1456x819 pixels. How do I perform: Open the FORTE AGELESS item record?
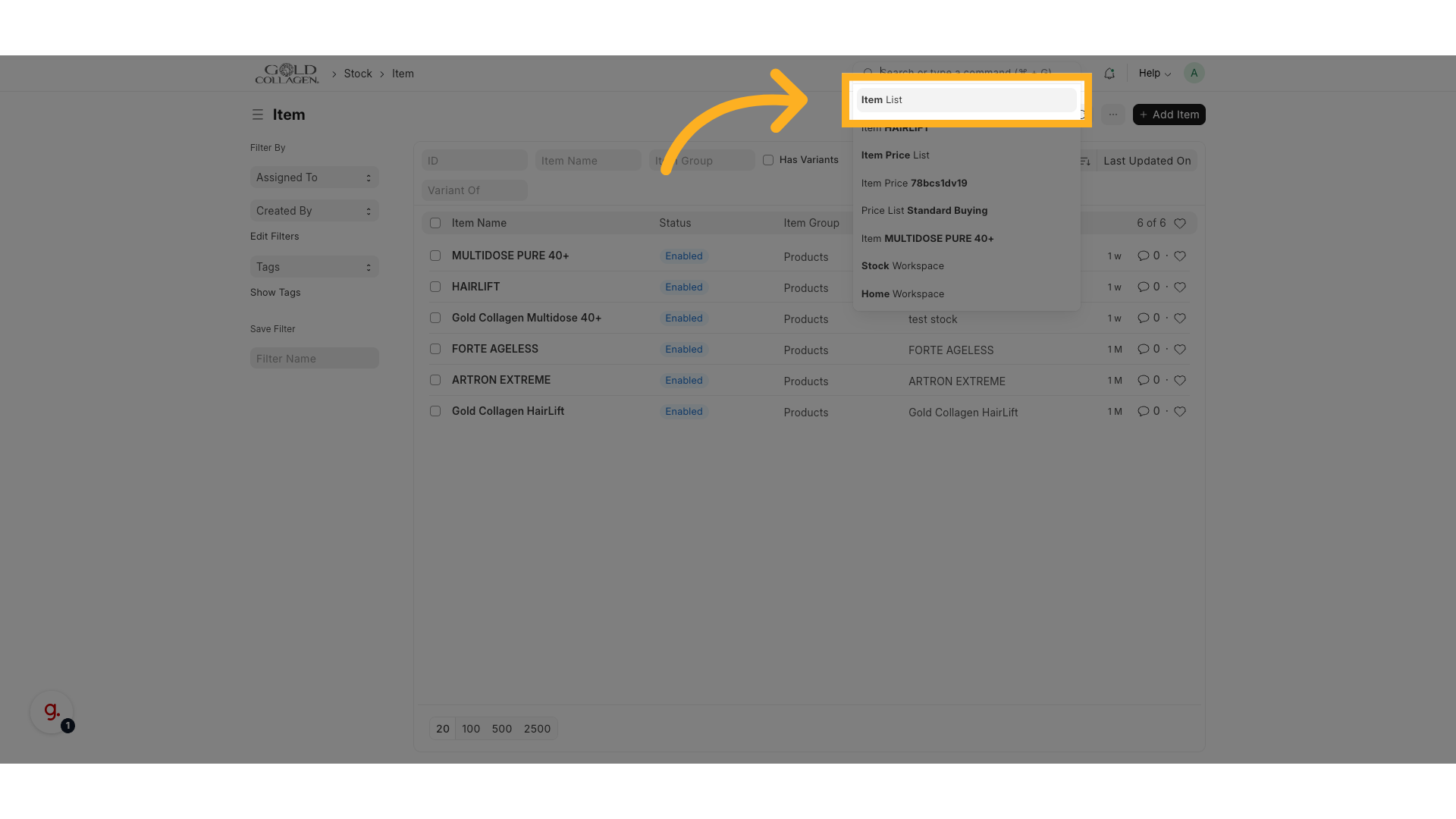(x=495, y=349)
